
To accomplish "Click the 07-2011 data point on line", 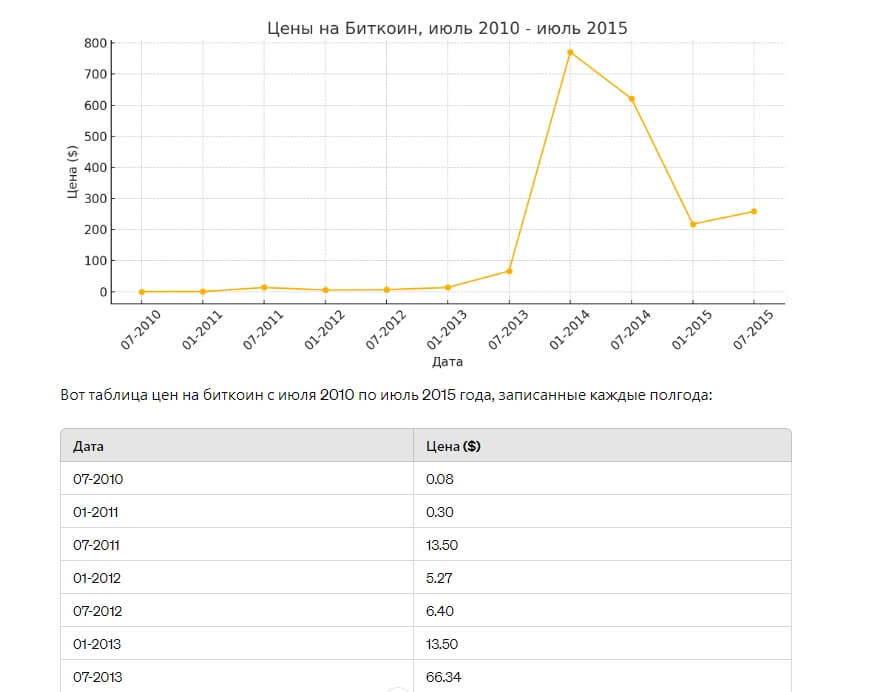I will [264, 288].
